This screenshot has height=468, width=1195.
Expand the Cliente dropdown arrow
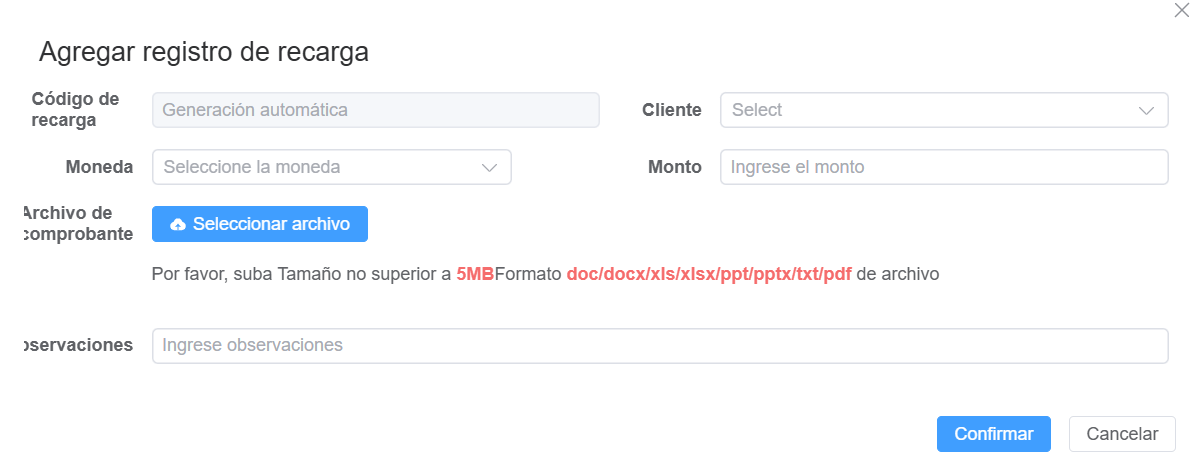1146,111
